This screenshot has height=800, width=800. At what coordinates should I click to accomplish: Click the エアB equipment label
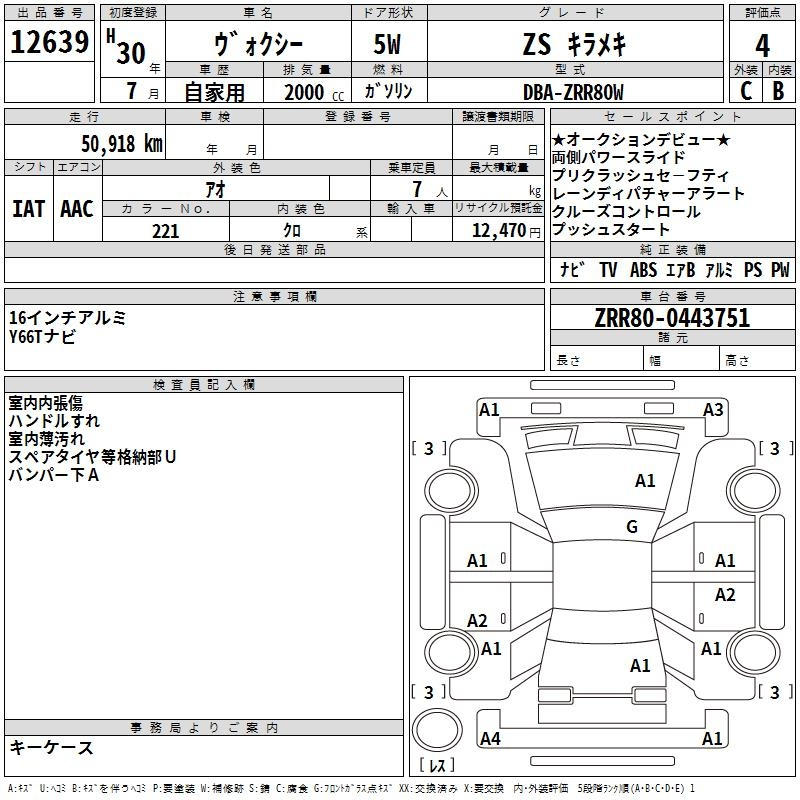point(680,270)
